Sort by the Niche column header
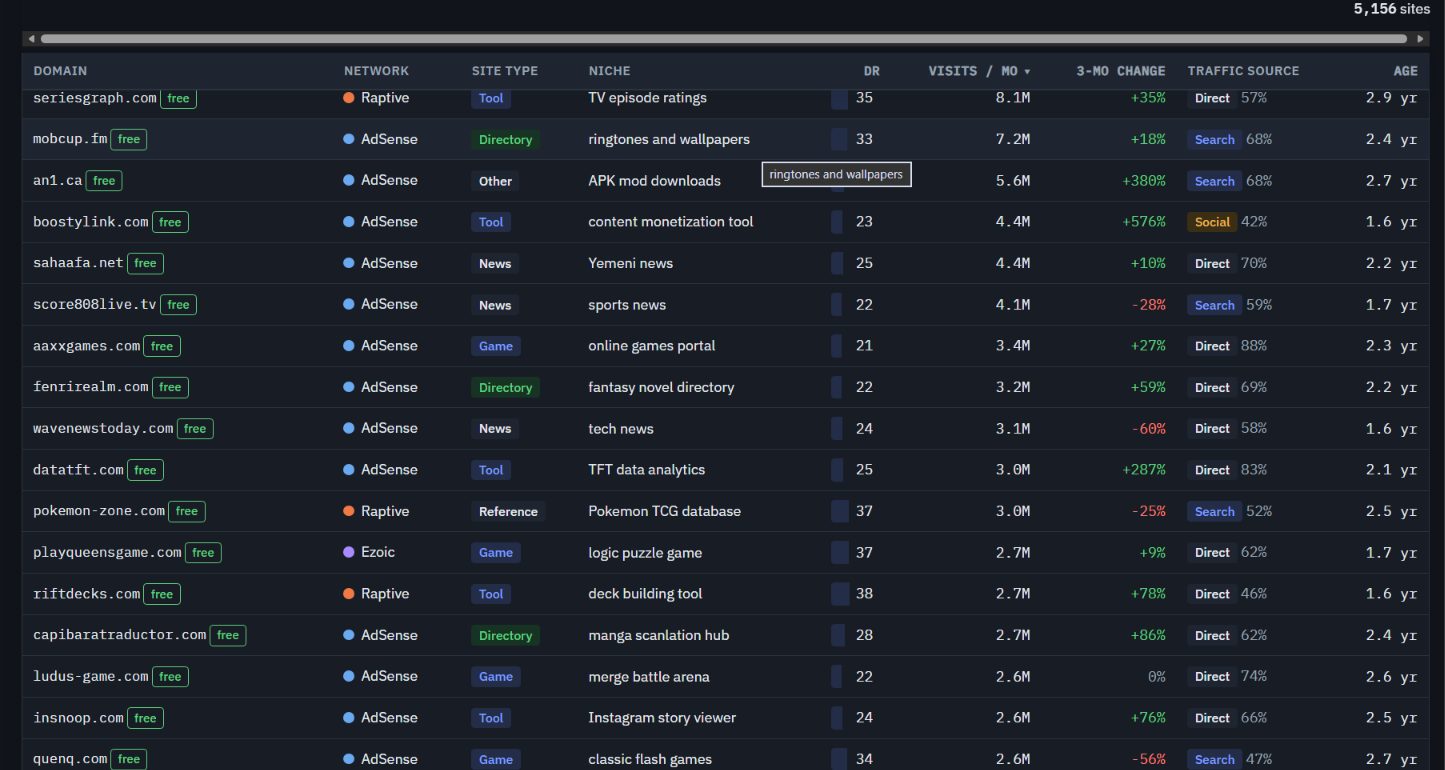 coord(609,71)
